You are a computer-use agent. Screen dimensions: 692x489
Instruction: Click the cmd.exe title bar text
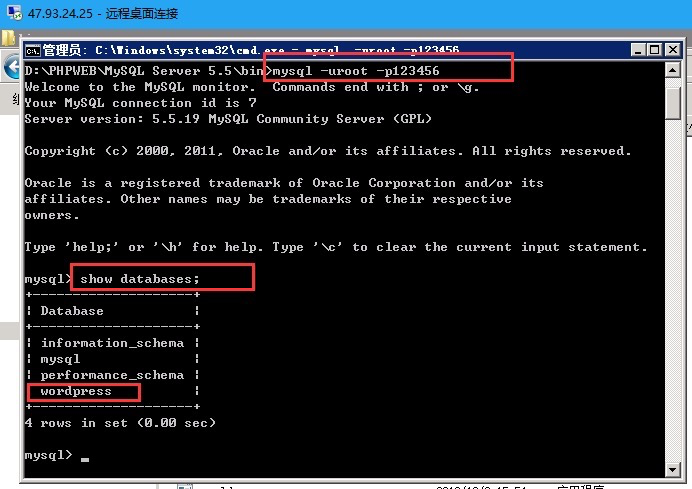tap(251, 50)
